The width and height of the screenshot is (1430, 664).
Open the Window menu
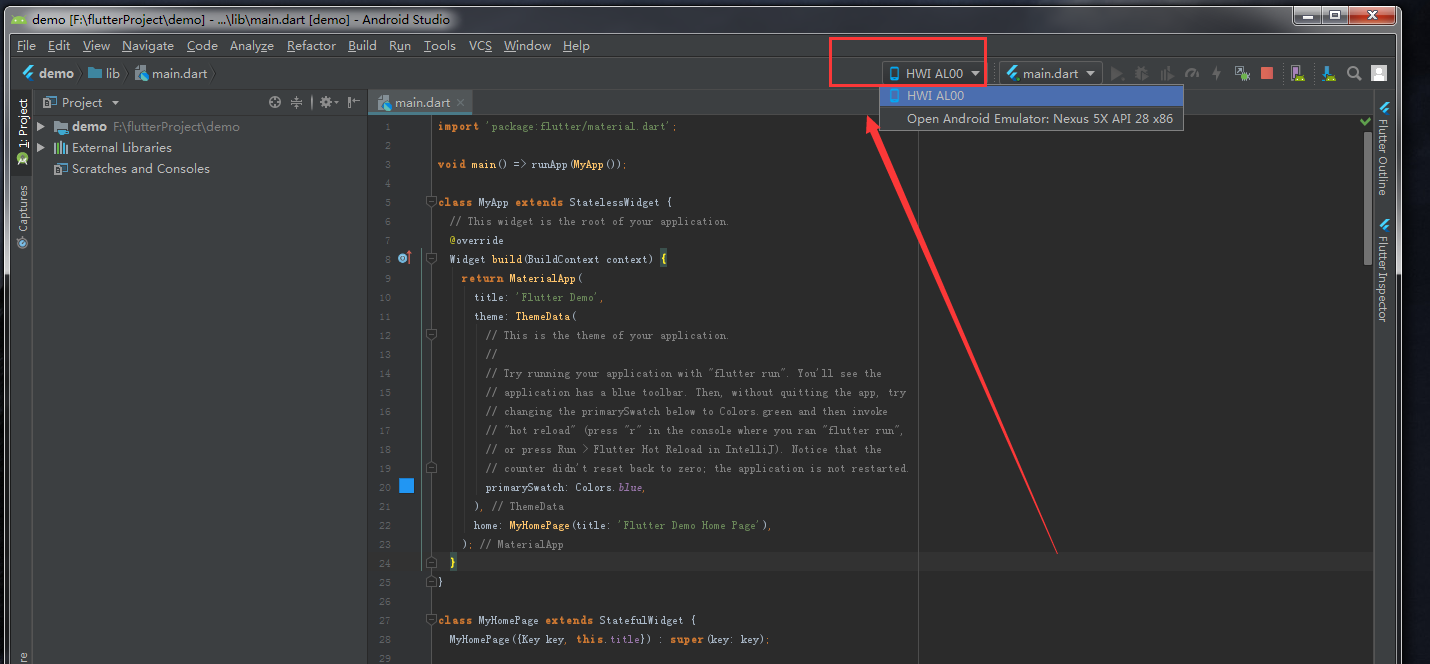click(527, 45)
